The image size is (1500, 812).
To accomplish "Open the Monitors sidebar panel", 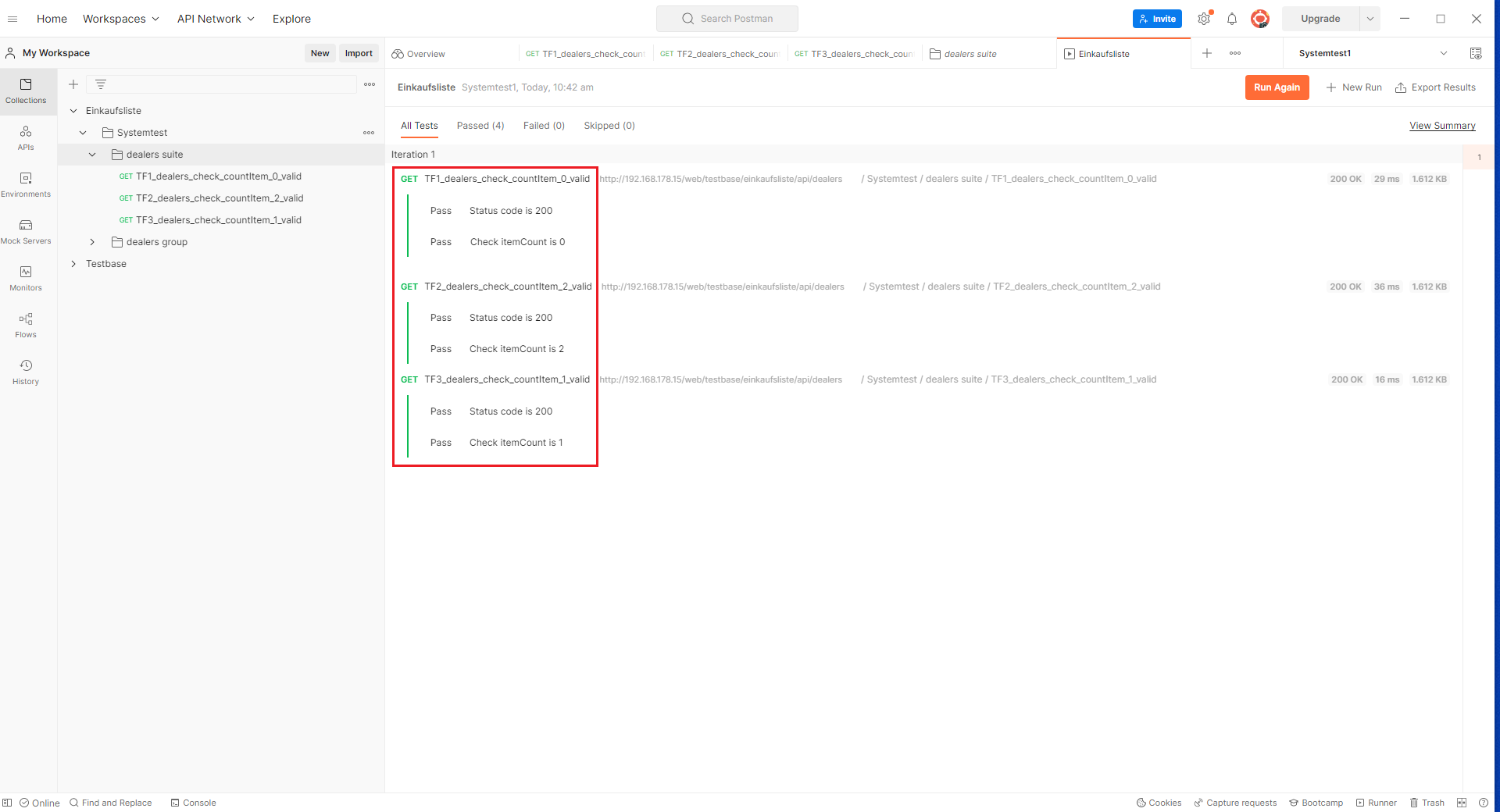I will point(26,279).
